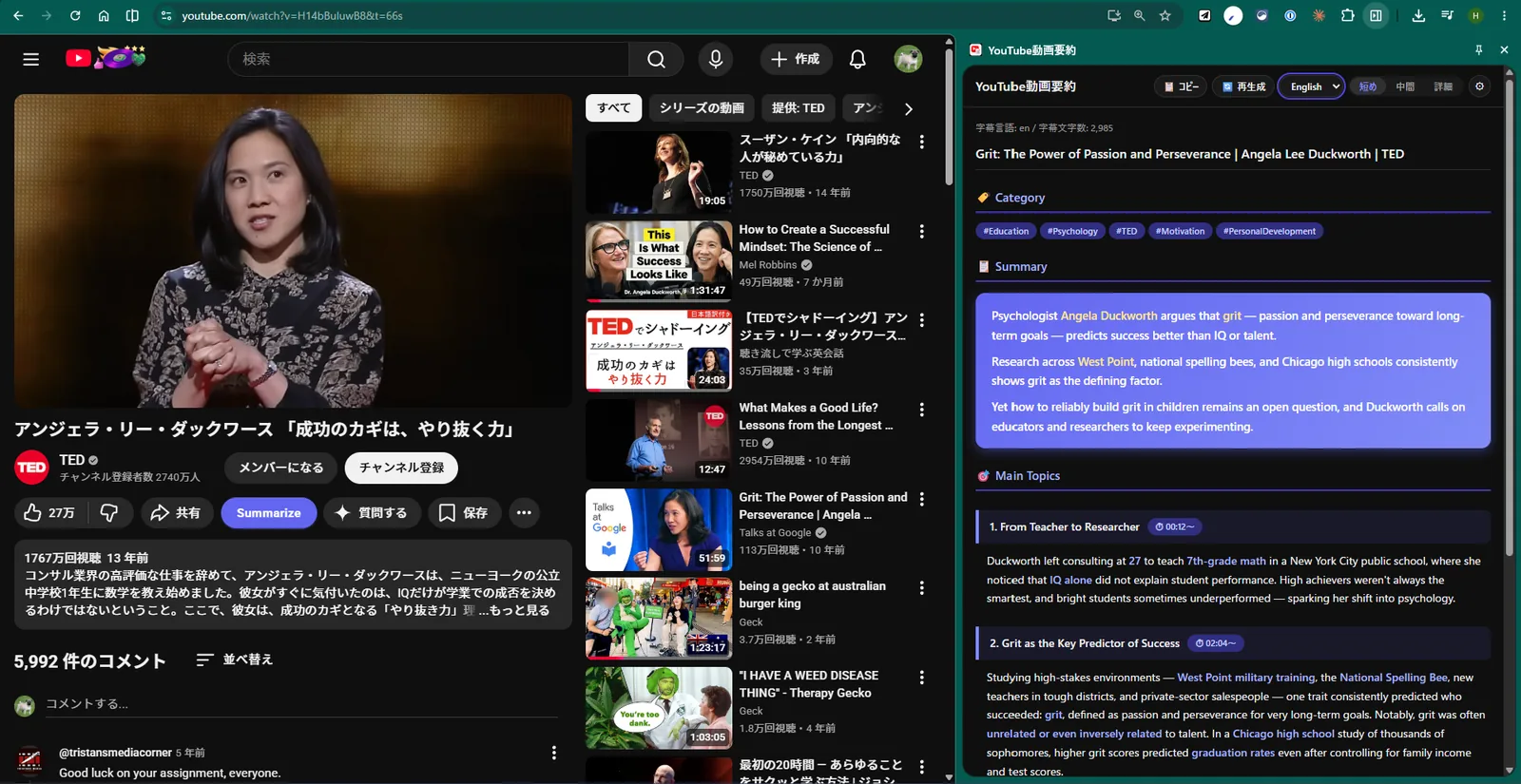
Task: Copy summary with the コピー button
Action: [x=1182, y=86]
